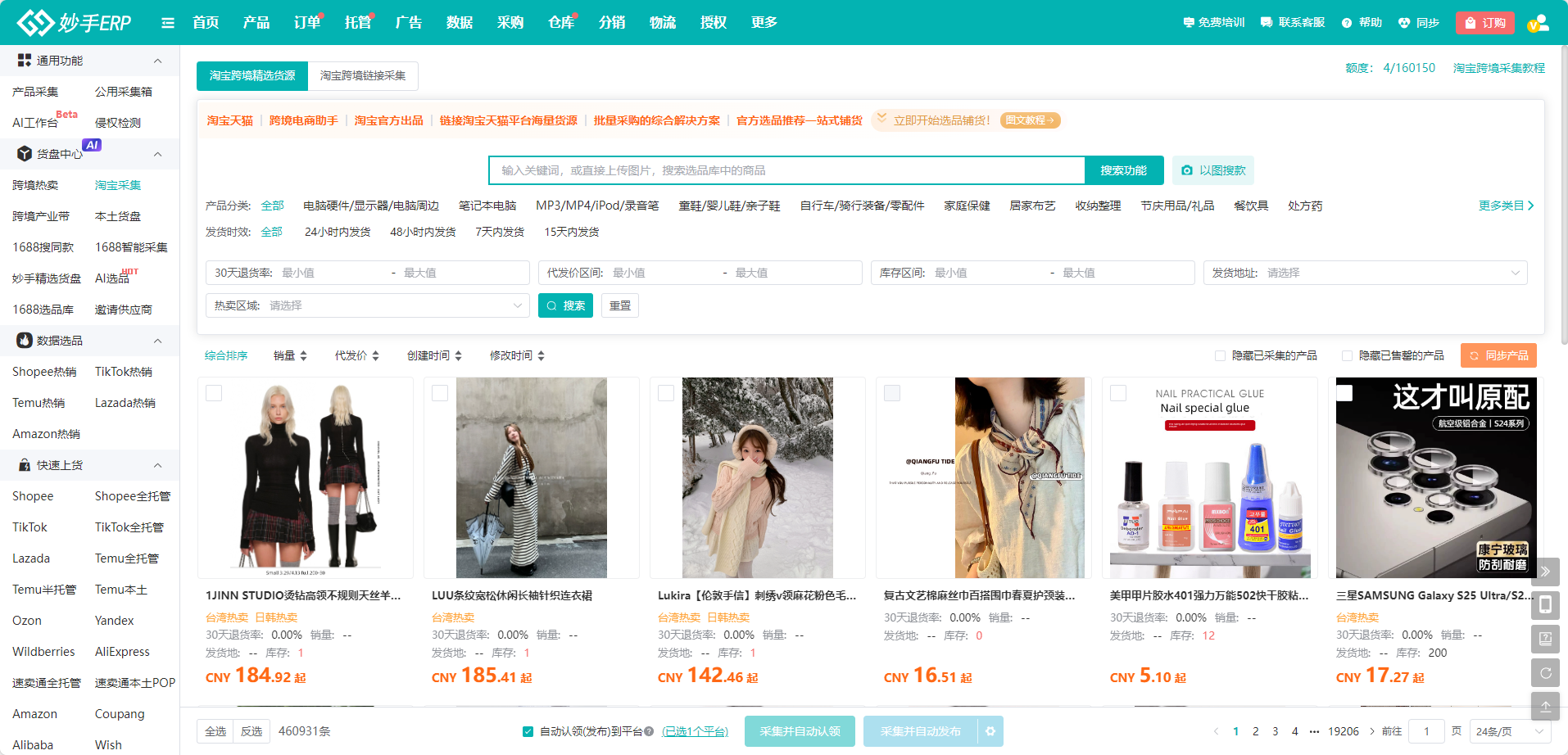This screenshot has width=1568, height=755.
Task: Open 淘宝跨境采集教程 tutorial link
Action: (x=1499, y=68)
